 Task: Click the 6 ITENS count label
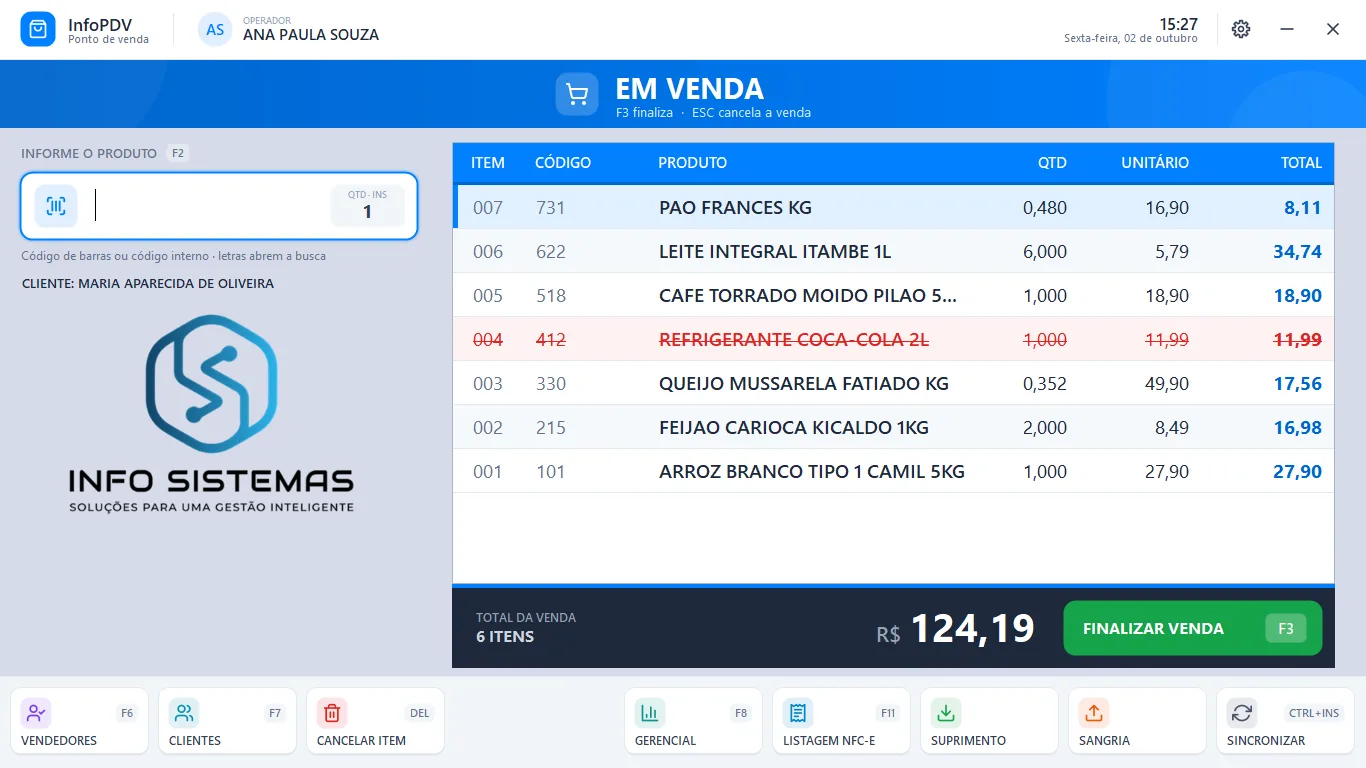pyautogui.click(x=505, y=637)
